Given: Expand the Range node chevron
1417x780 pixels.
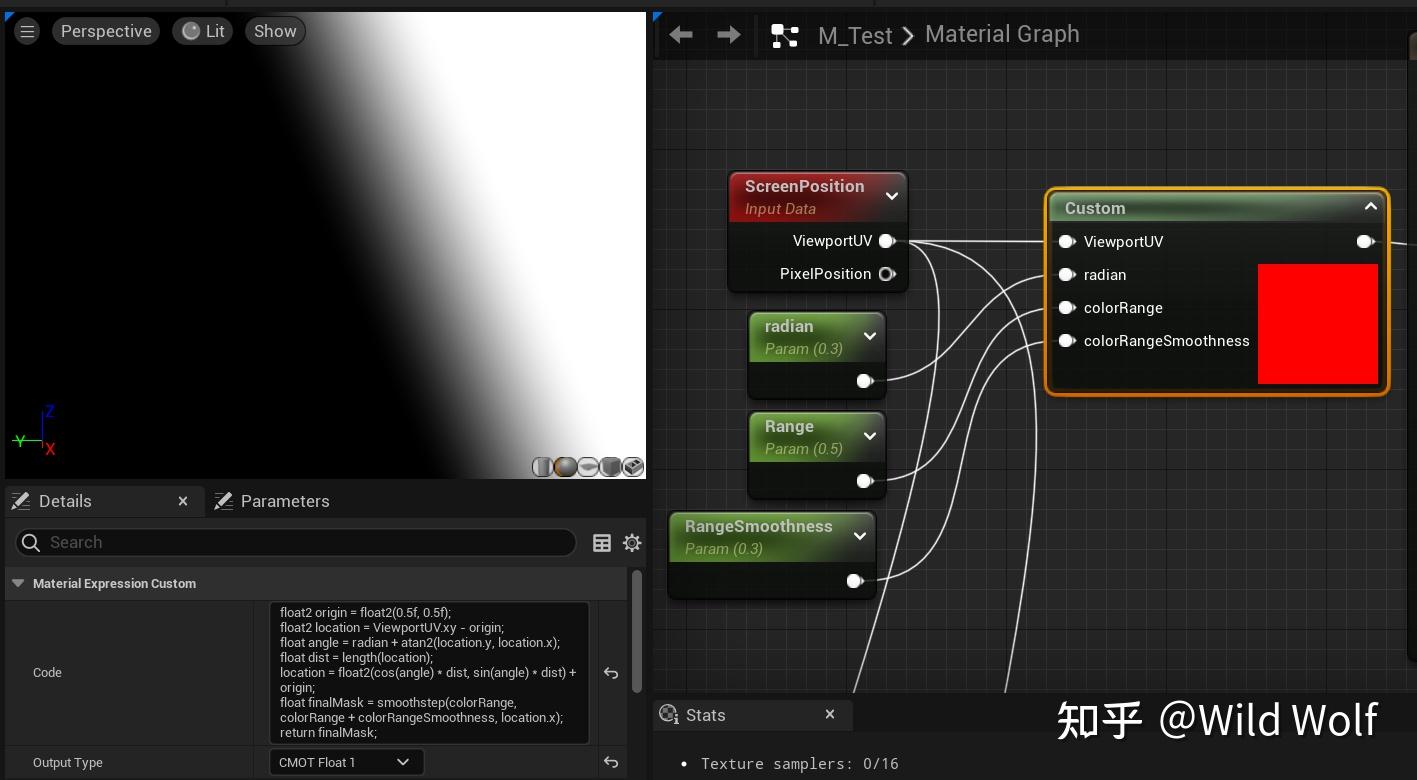Looking at the screenshot, I should click(870, 436).
